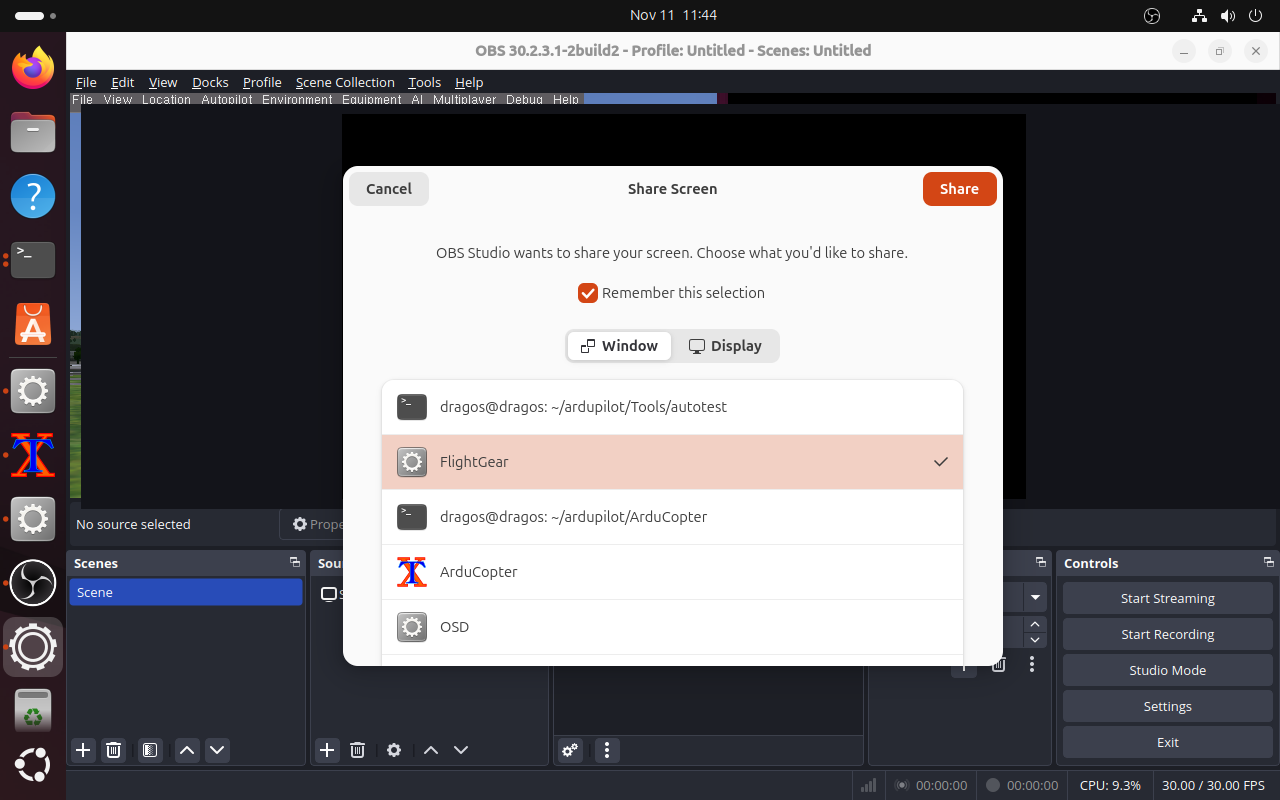
Task: Open Firefox from the dock
Action: click(33, 68)
